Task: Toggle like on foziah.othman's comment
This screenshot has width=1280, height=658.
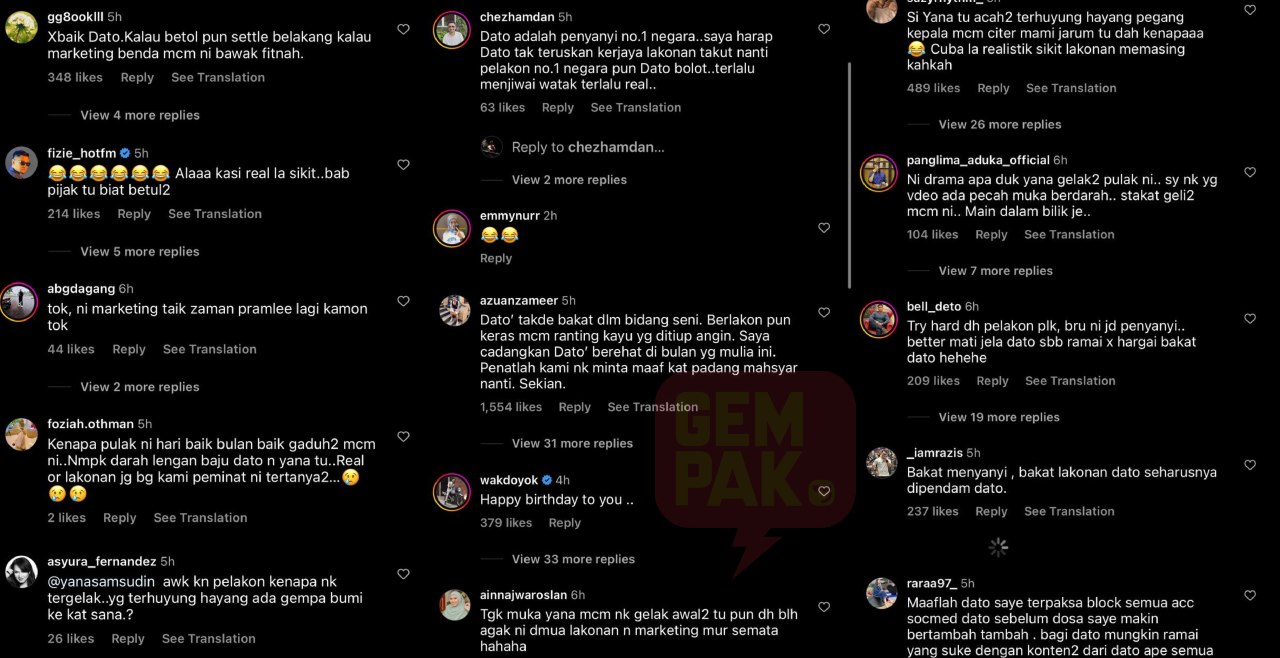Action: [403, 437]
